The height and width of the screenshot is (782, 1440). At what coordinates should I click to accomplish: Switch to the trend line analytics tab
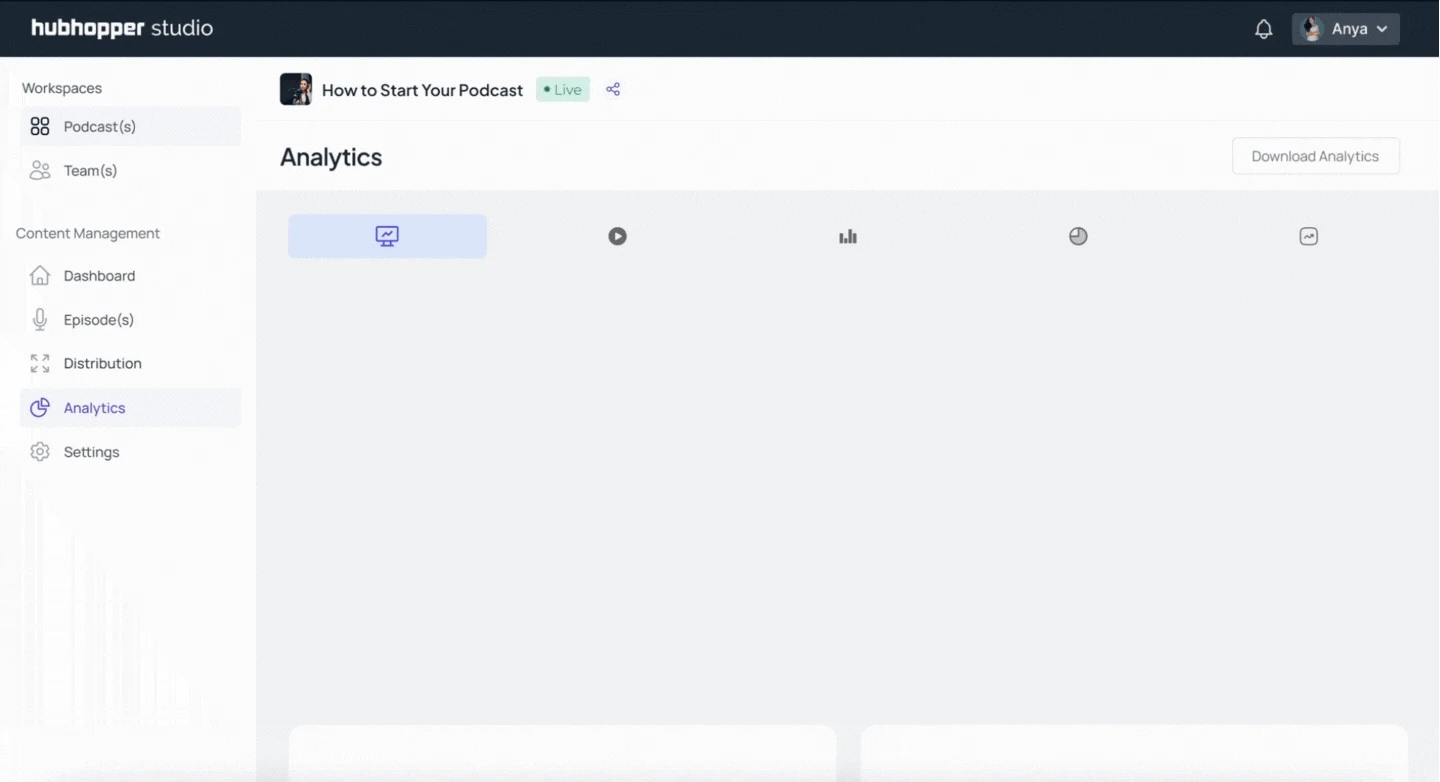point(1308,236)
